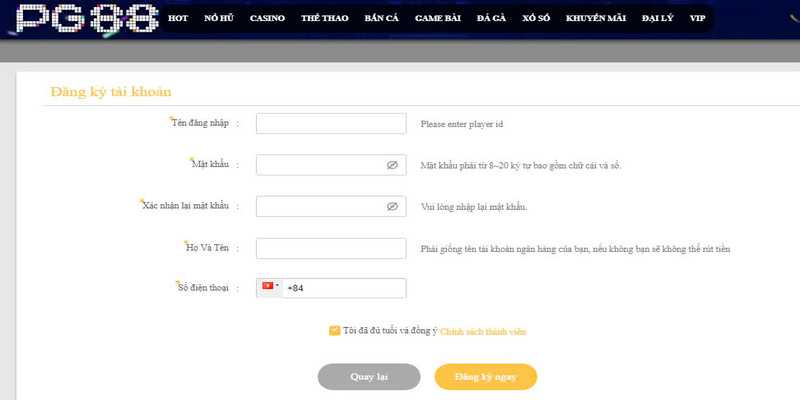Click the 'Vui lòng nhập lại mật khẩu' hint

coord(474,207)
